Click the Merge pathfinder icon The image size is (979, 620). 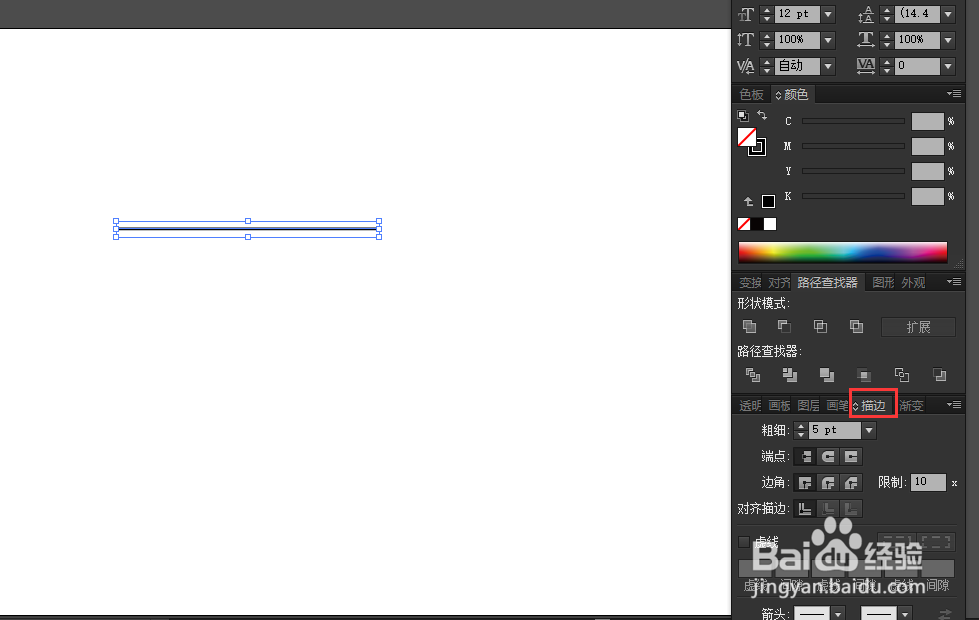coord(827,375)
